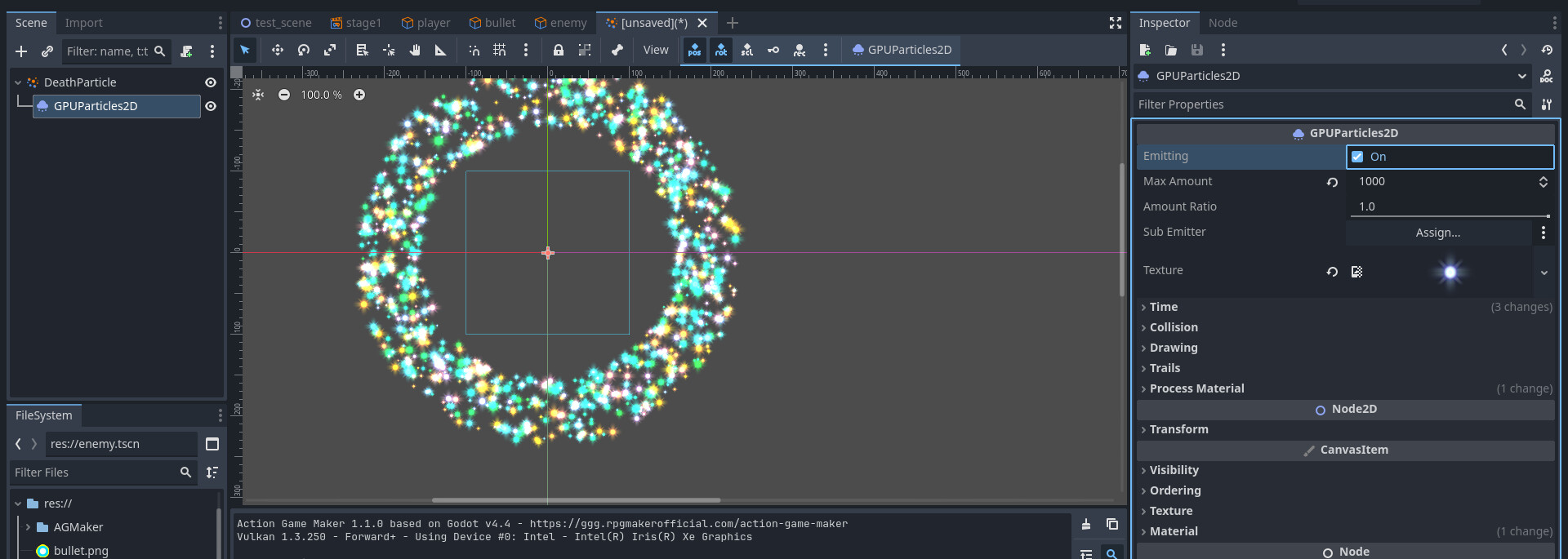Image resolution: width=1568 pixels, height=559 pixels.
Task: Open the player scene tab
Action: click(425, 23)
